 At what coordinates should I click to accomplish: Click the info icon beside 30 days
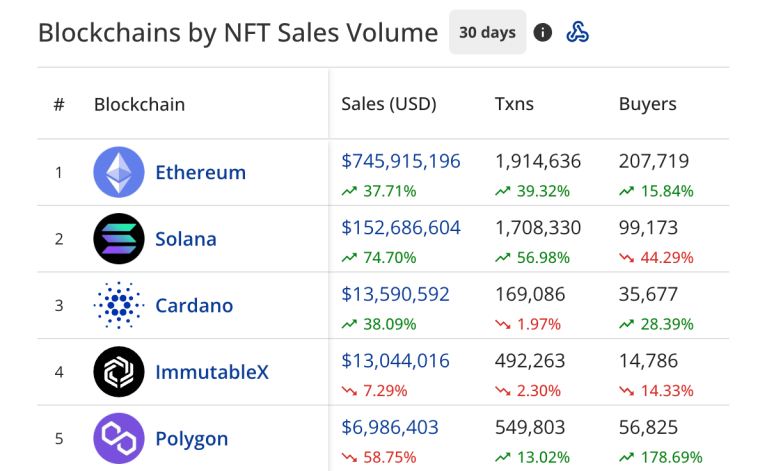[x=542, y=32]
